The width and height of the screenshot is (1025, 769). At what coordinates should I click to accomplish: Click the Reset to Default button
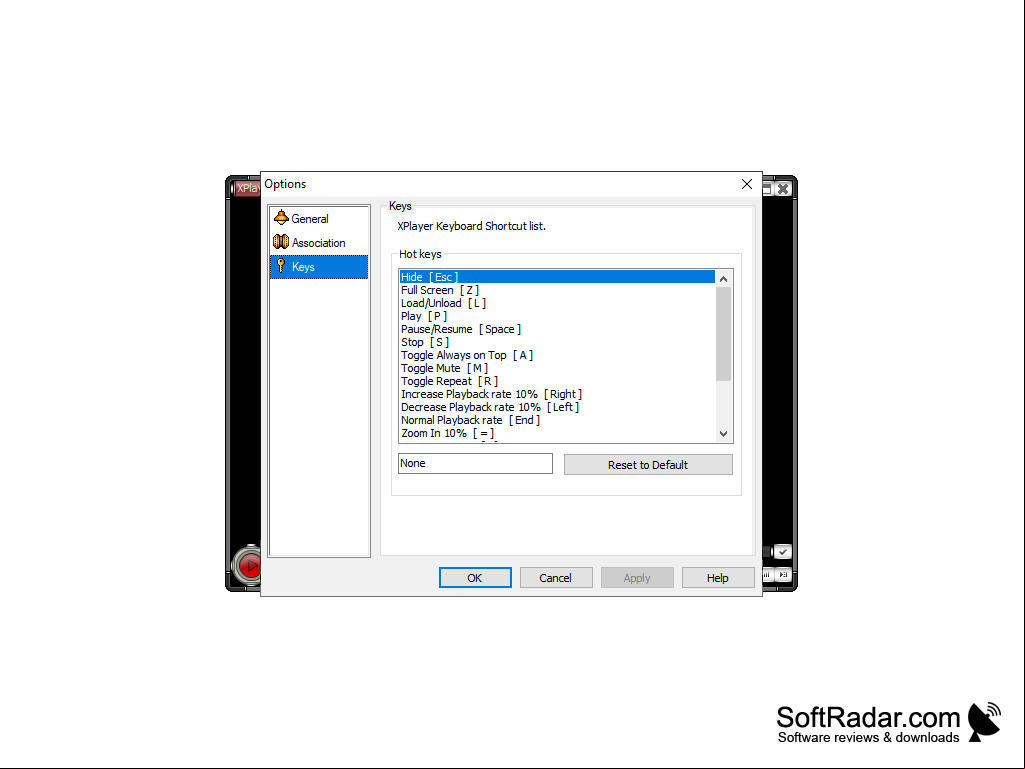pos(648,465)
